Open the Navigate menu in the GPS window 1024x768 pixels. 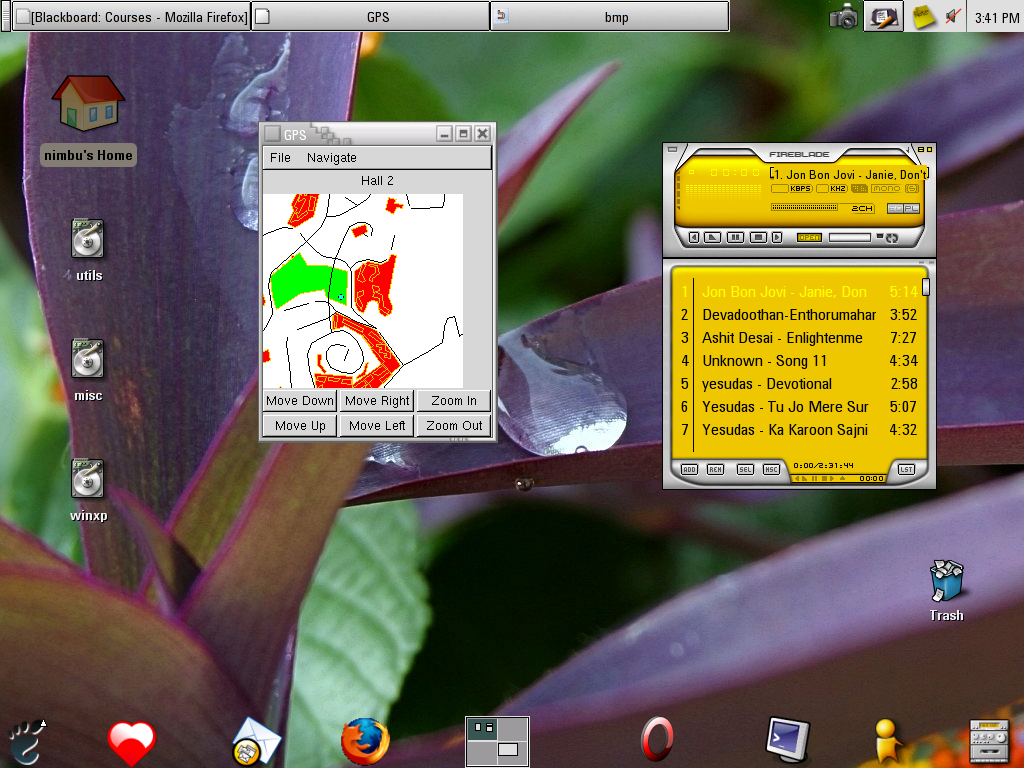[332, 158]
